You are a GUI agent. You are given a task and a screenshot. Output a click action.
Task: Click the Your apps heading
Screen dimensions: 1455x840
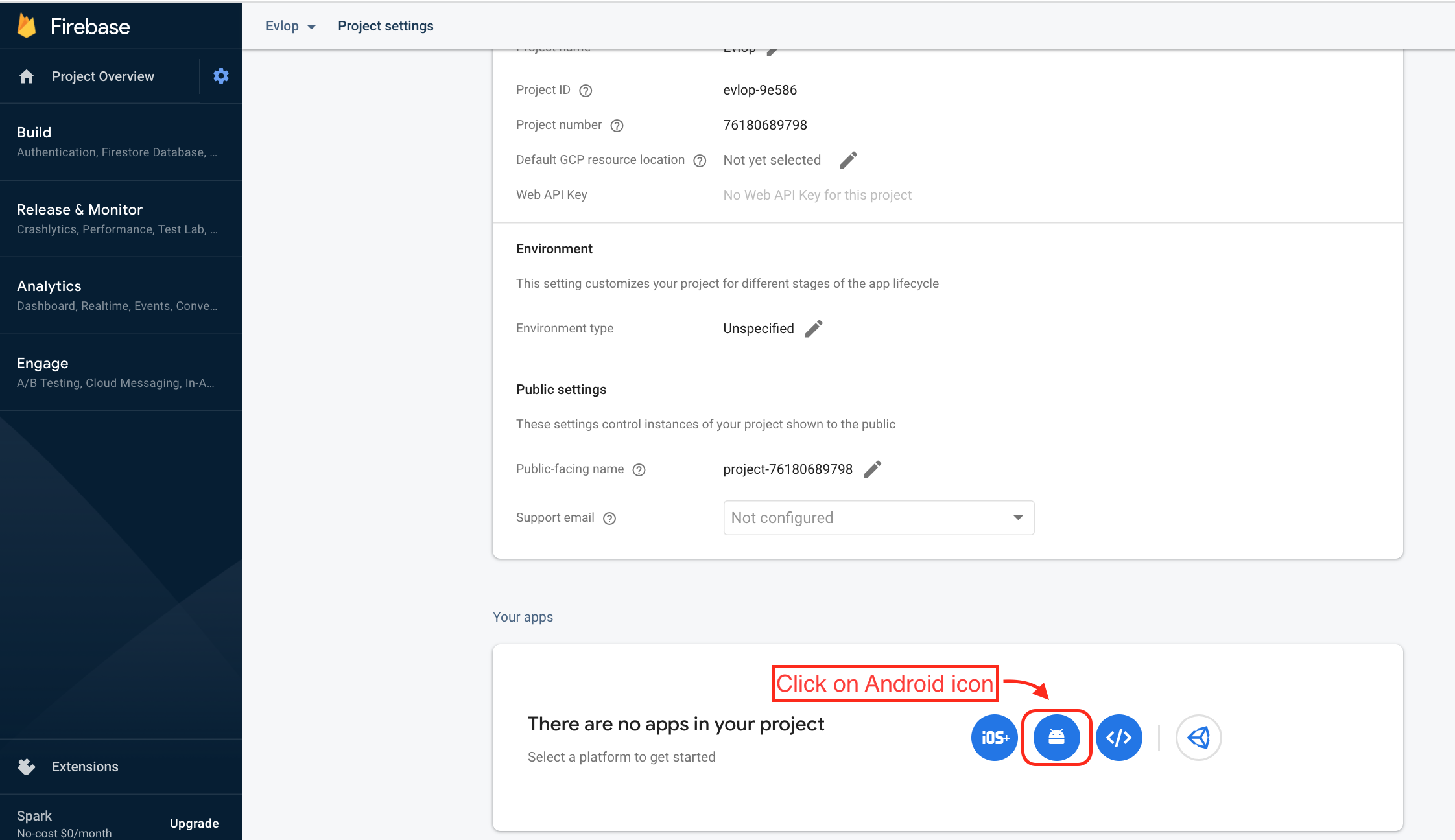point(523,617)
